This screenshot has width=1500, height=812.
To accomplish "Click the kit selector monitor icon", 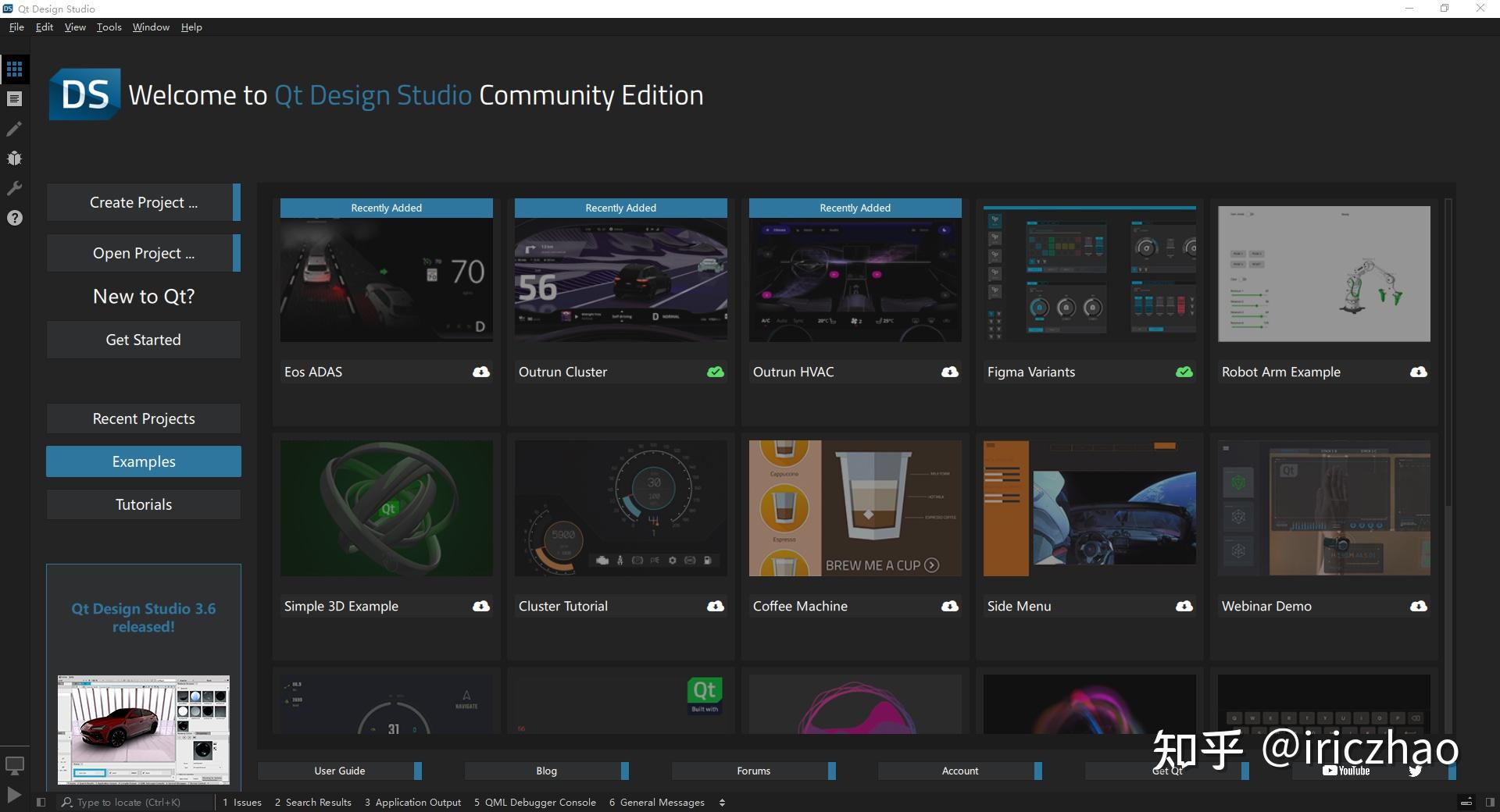I will point(14,766).
